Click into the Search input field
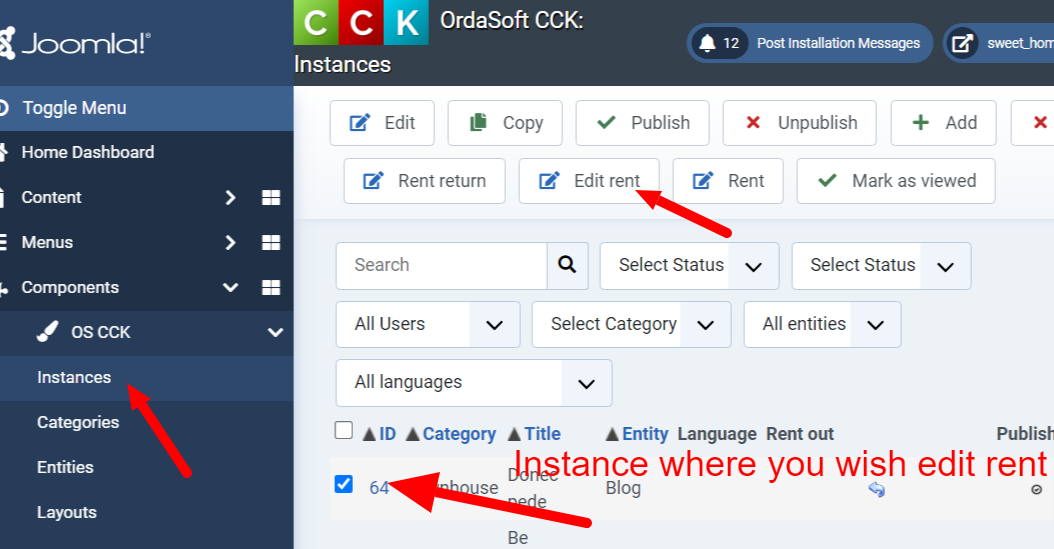The height and width of the screenshot is (549, 1054). click(442, 265)
